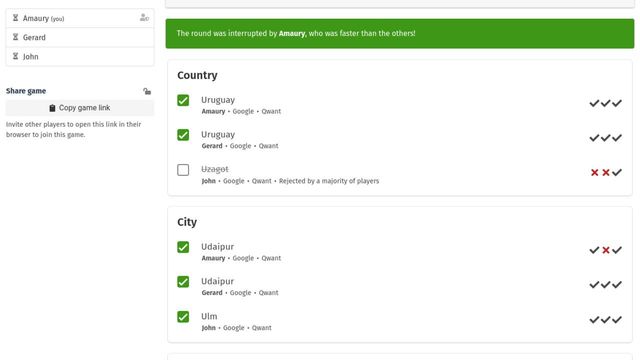Click hourglass icon next to Gerard
The image size is (640, 360).
click(16, 37)
